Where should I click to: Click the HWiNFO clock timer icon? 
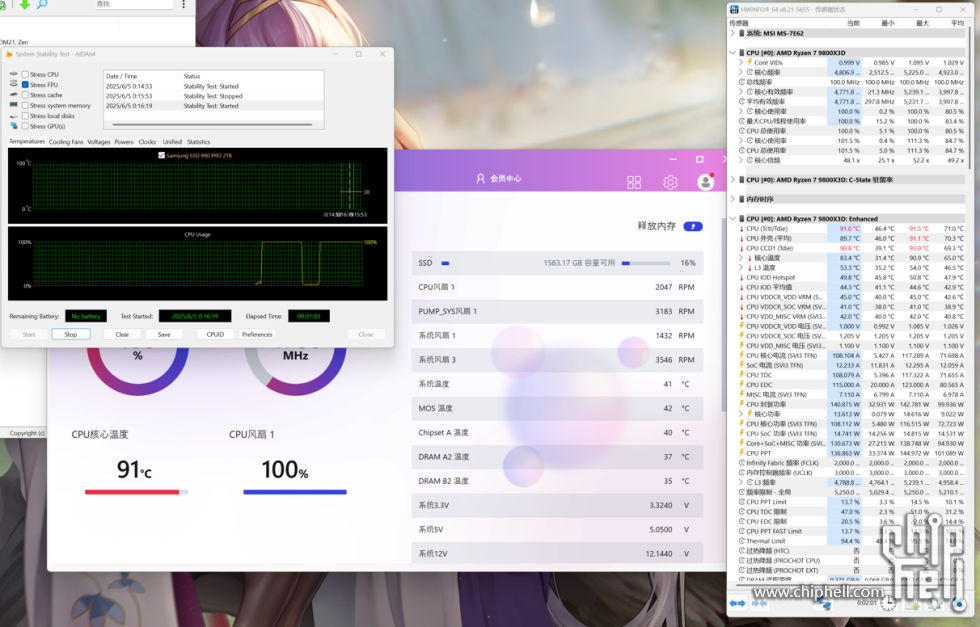click(888, 604)
